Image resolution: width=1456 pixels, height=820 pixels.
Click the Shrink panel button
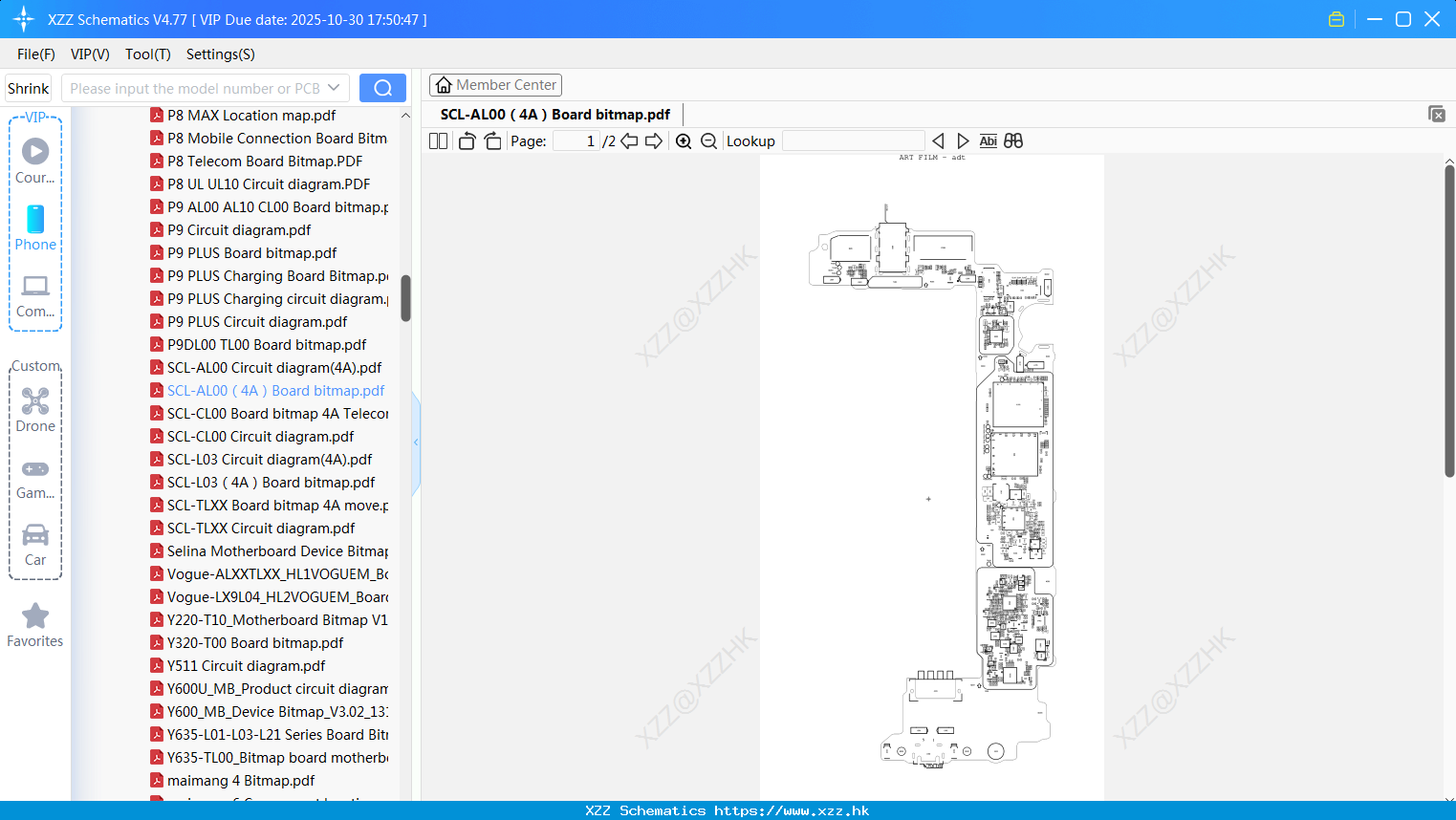tap(28, 88)
